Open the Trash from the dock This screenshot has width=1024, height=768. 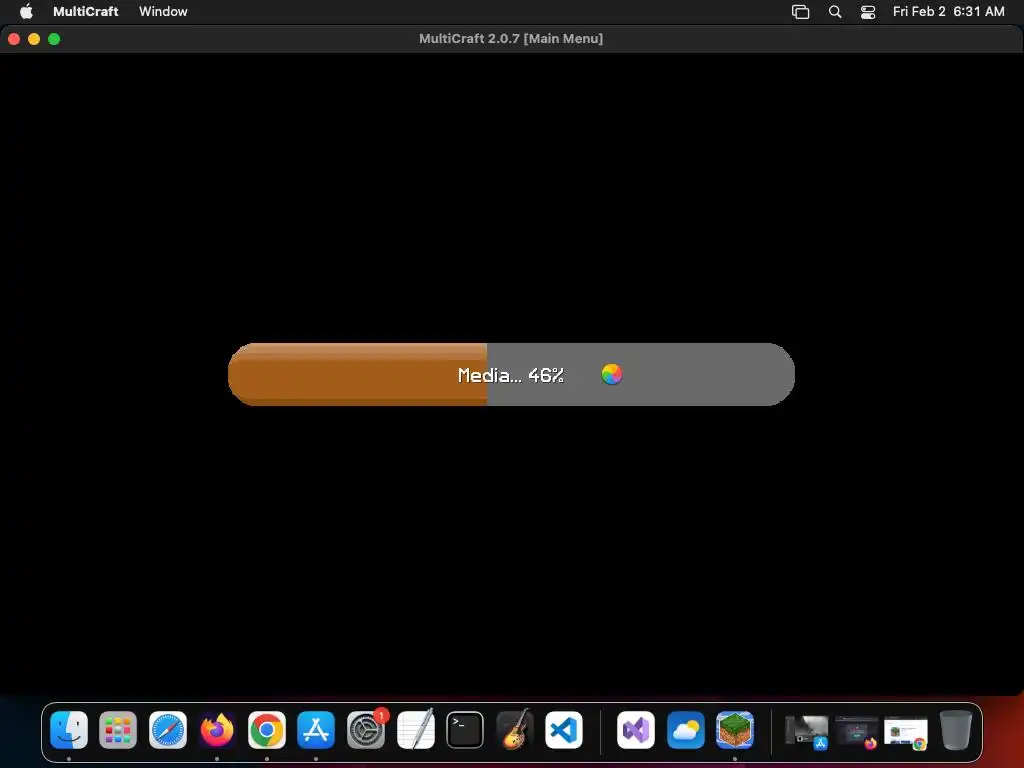point(955,729)
